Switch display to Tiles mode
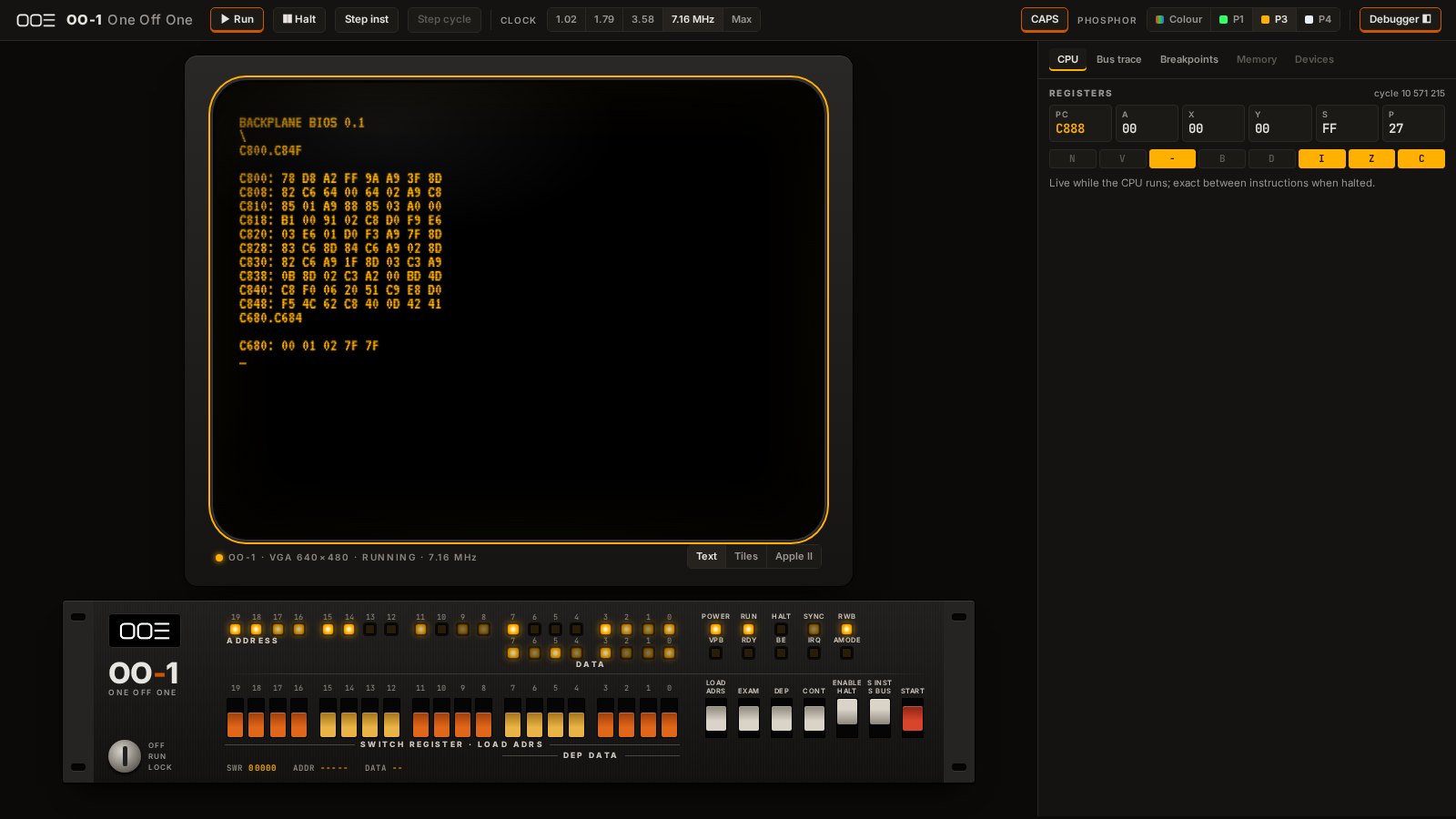The image size is (1456, 819). click(746, 557)
